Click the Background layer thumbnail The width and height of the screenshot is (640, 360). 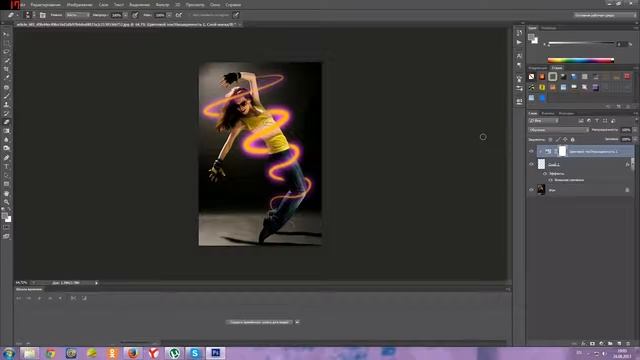coord(541,189)
